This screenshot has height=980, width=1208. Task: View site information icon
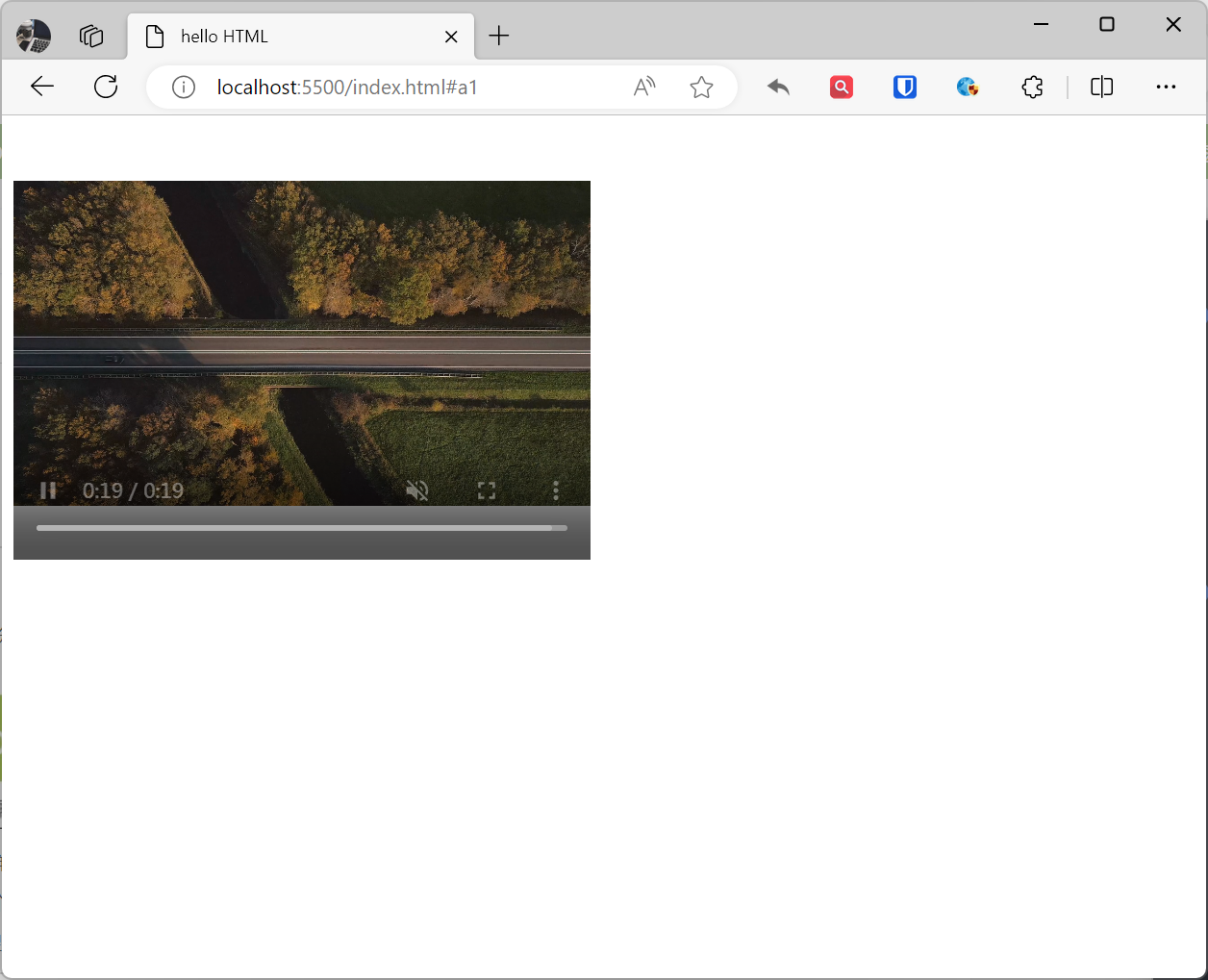point(184,88)
